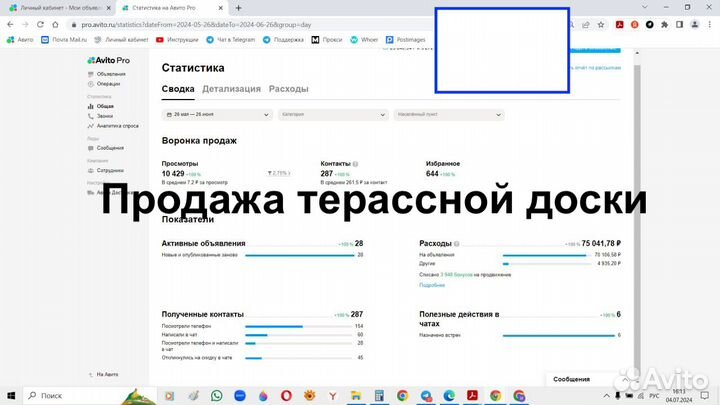Open Microsoft Edge from the taskbar
720x405 pixels.
pos(449,395)
